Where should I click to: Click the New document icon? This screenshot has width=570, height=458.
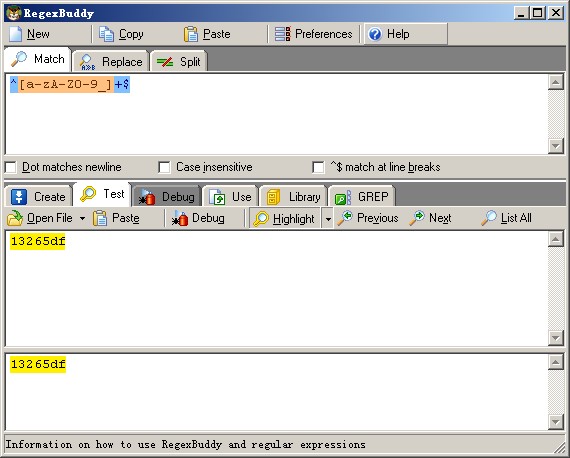tap(16, 34)
